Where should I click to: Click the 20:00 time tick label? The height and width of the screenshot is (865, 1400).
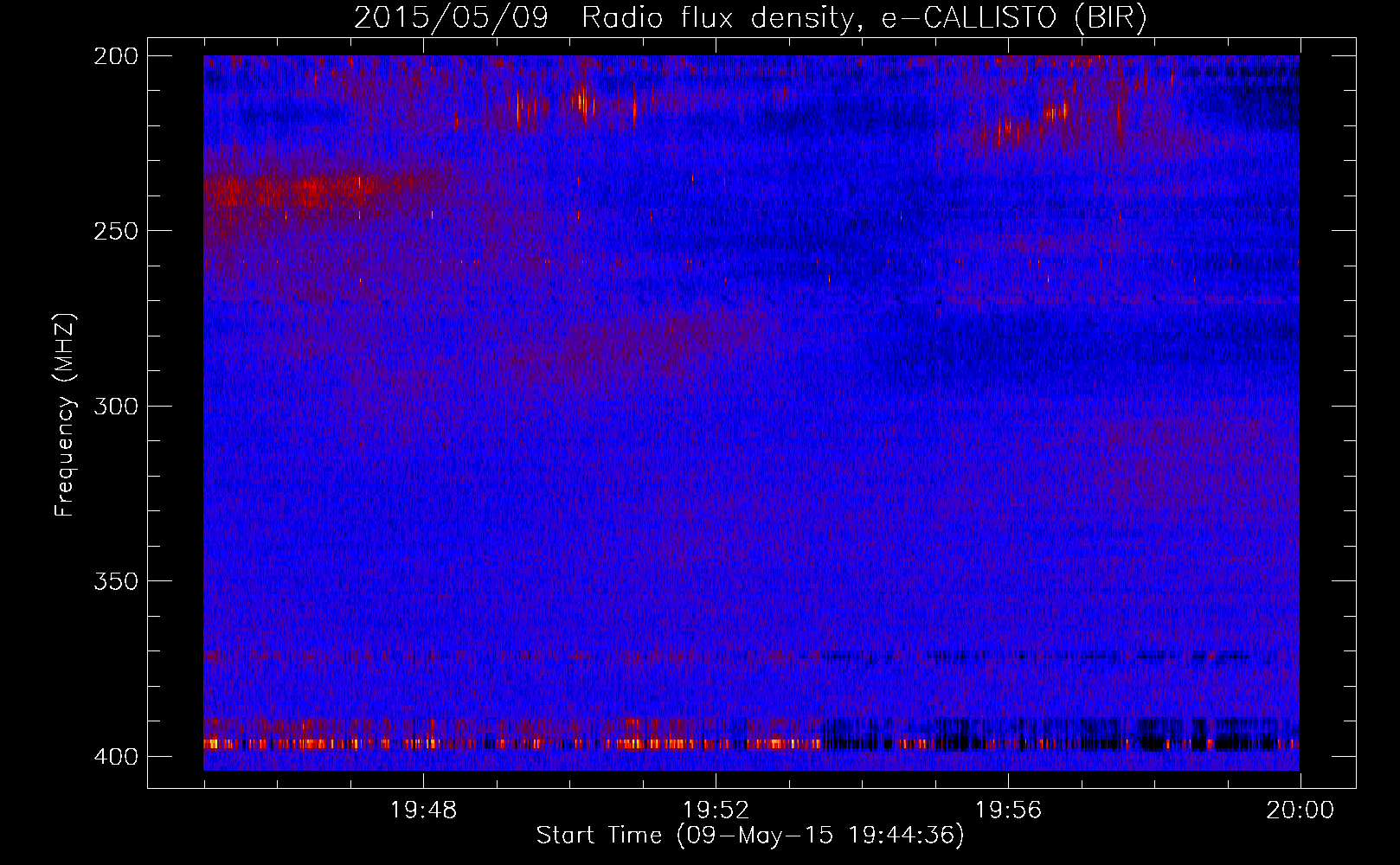click(x=1300, y=811)
